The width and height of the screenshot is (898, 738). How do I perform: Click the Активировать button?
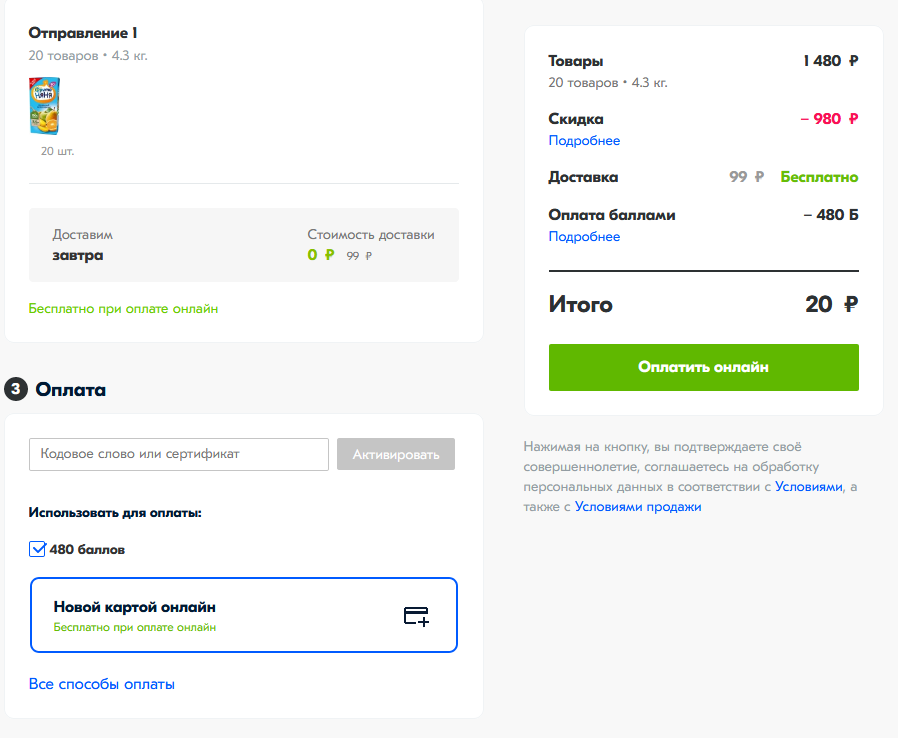396,455
